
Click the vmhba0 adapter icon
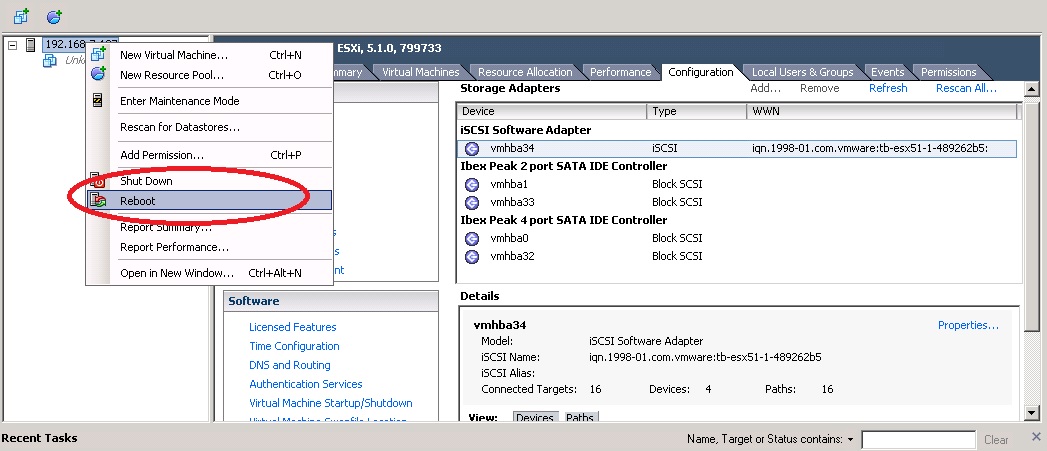coord(472,238)
